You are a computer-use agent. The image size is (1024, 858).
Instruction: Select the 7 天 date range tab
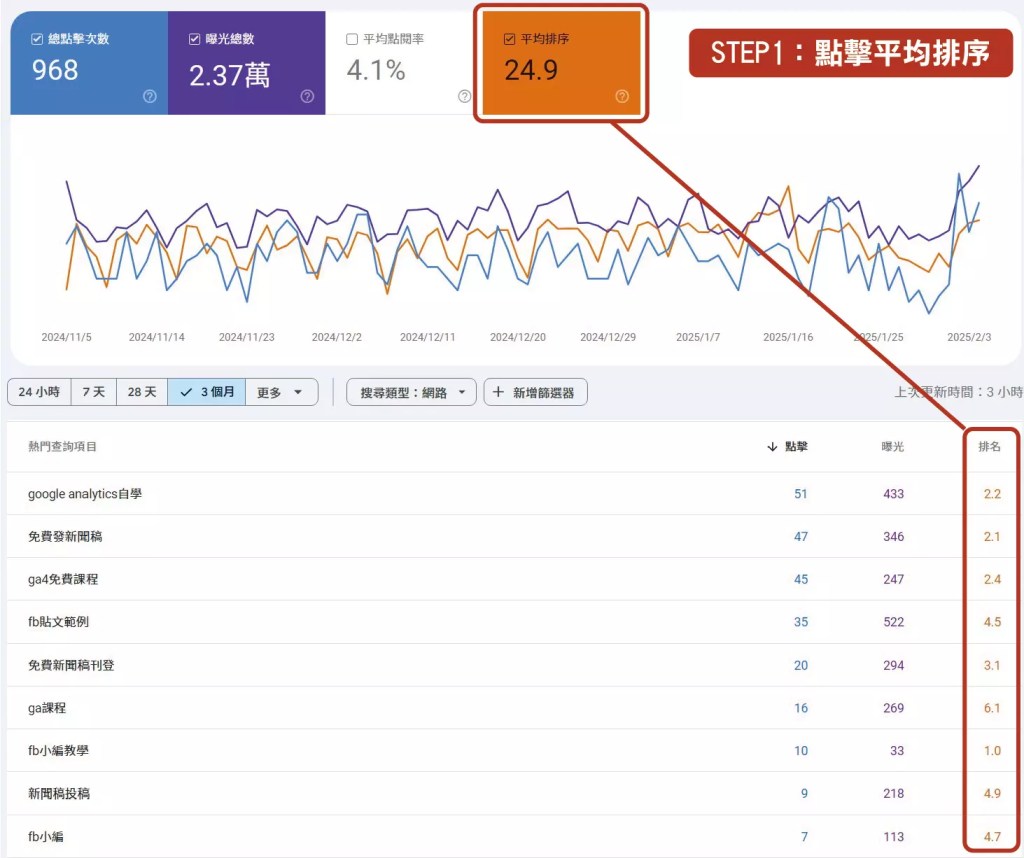click(x=94, y=392)
